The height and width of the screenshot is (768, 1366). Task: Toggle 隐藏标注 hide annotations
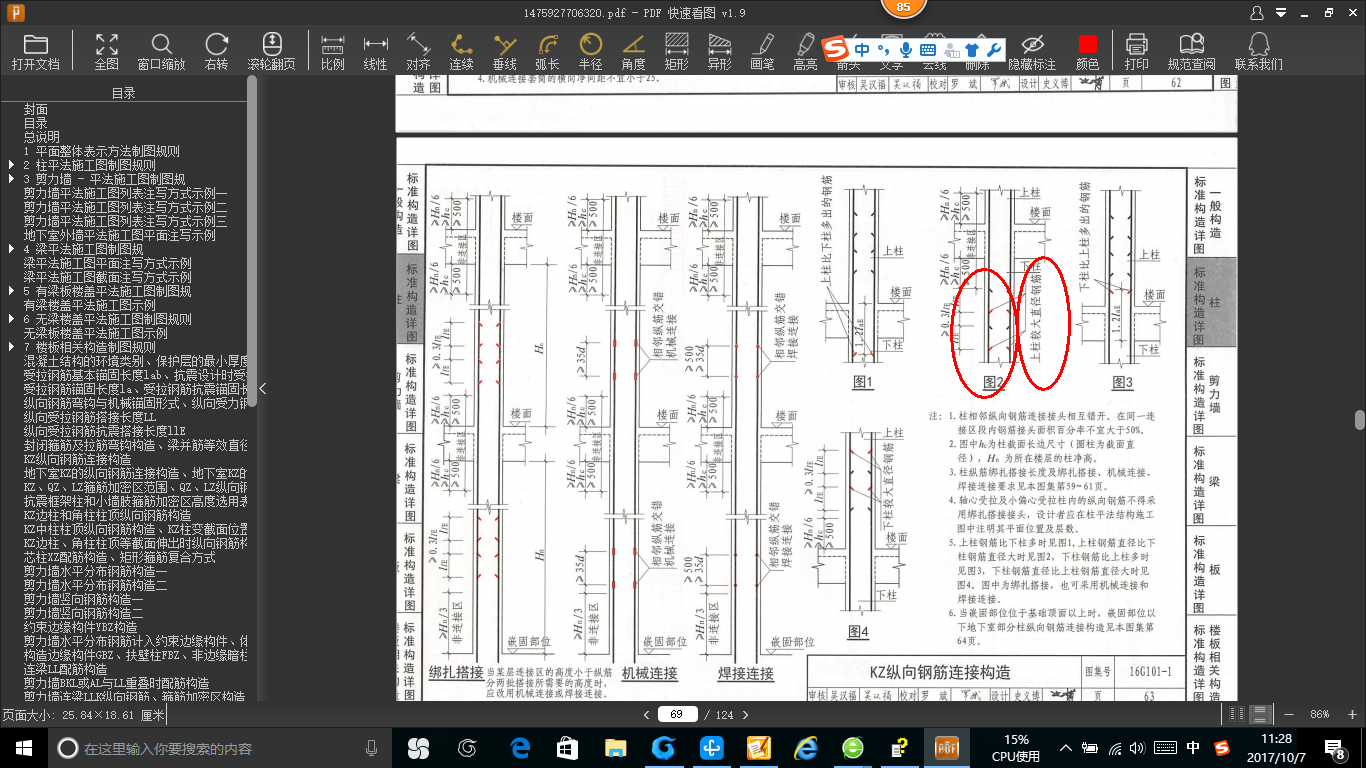click(x=1032, y=51)
